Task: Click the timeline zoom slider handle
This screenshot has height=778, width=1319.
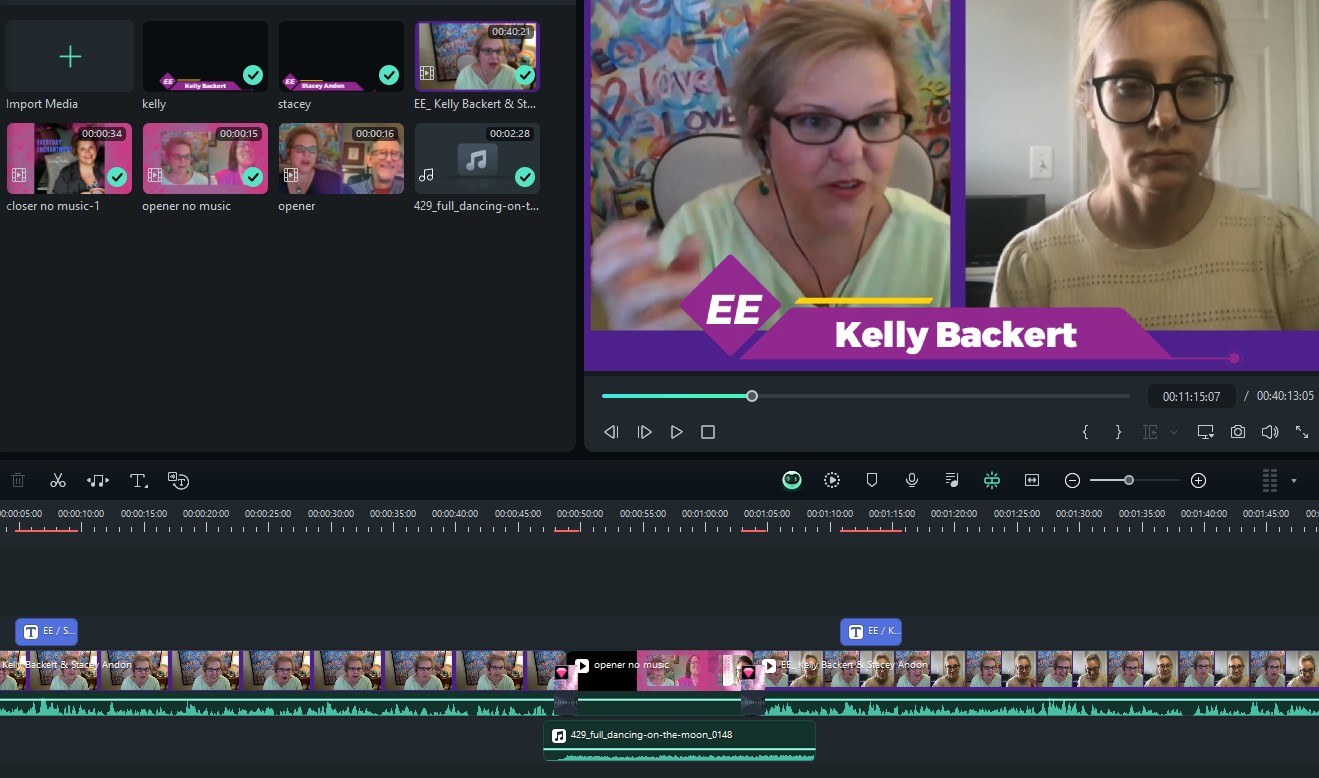Action: pyautogui.click(x=1129, y=480)
